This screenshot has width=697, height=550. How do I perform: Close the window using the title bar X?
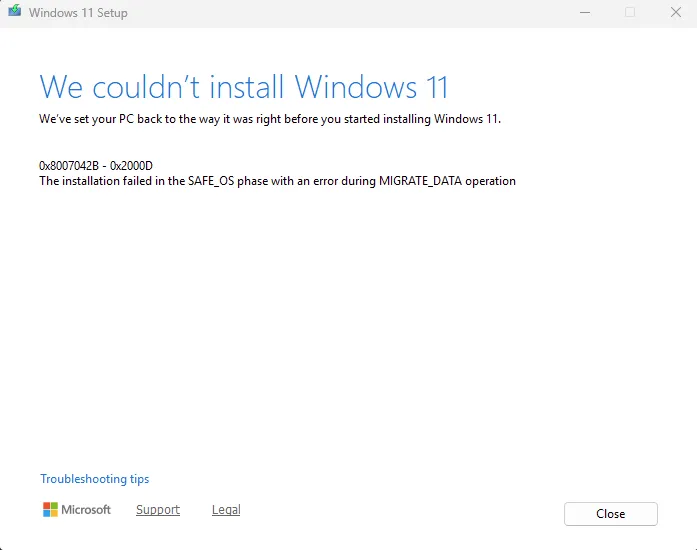[675, 13]
